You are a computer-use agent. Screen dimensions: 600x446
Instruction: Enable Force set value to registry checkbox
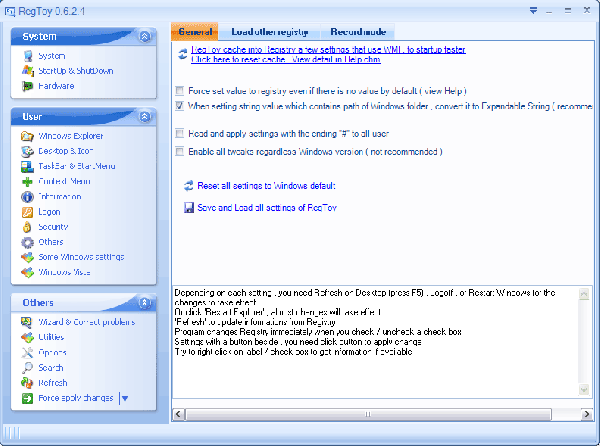(x=179, y=91)
